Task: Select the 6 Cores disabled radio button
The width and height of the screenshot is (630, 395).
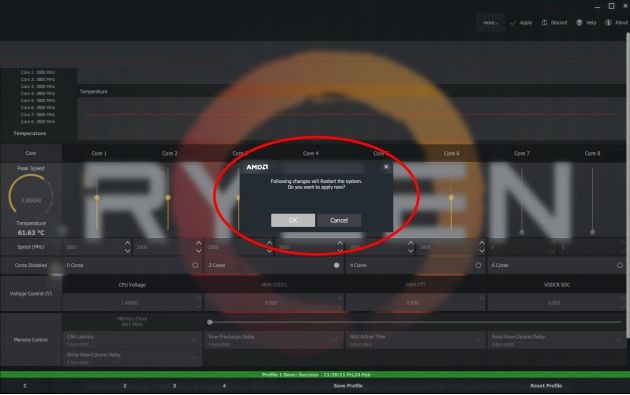Action: pos(620,265)
